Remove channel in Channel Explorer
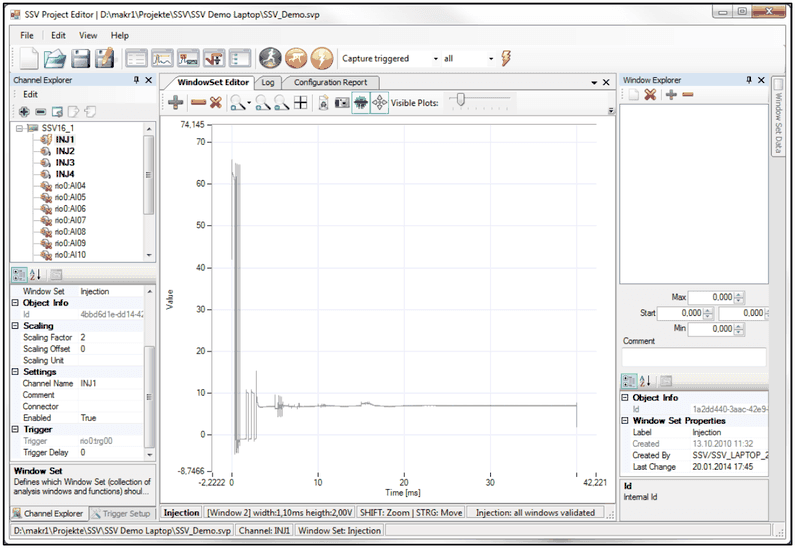The height and width of the screenshot is (549, 795). coord(41,112)
